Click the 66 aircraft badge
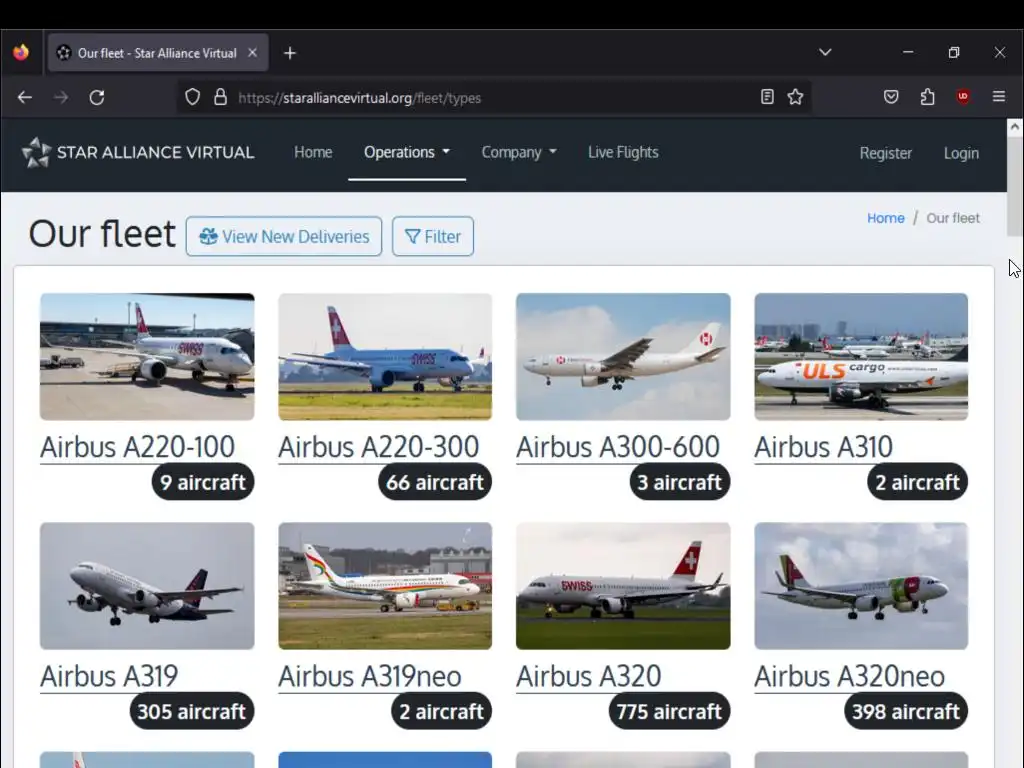1024x768 pixels. (x=435, y=482)
